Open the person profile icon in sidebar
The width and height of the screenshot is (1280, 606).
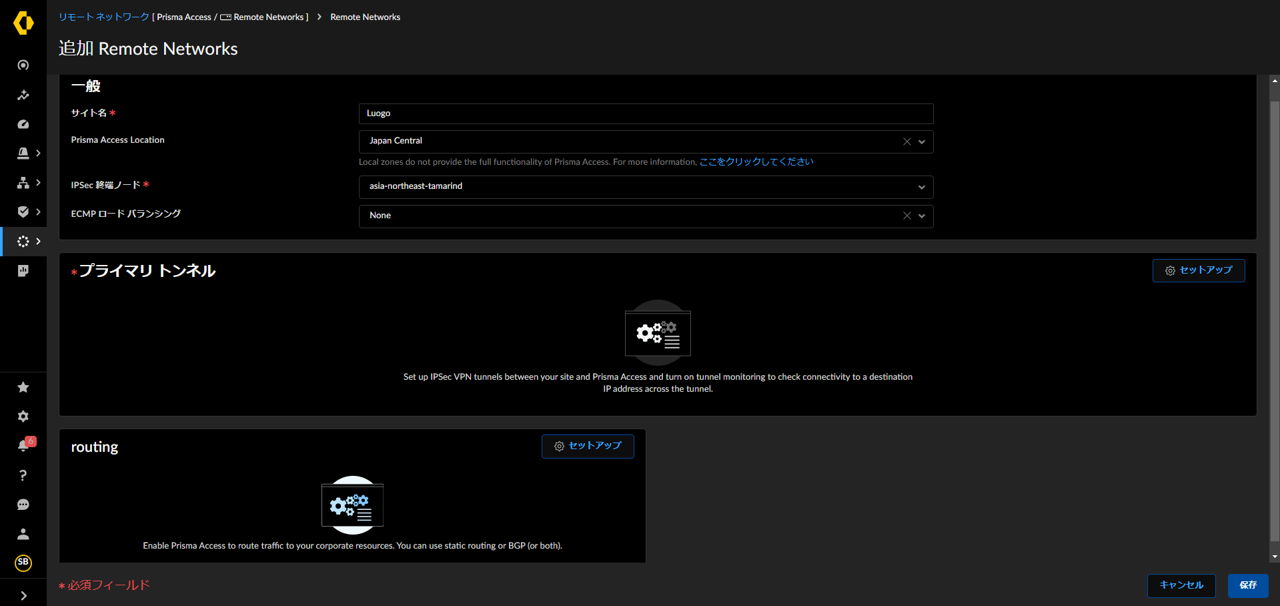coord(23,534)
